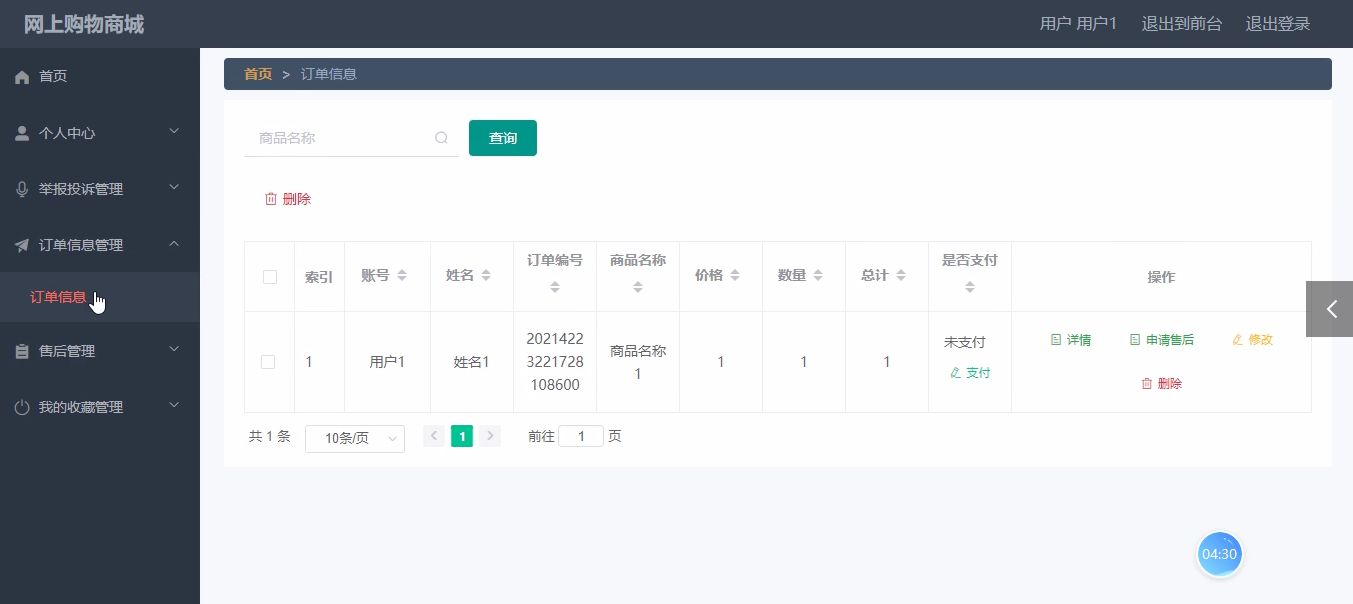Click the paper plane icon for 订单信息管理

point(22,245)
